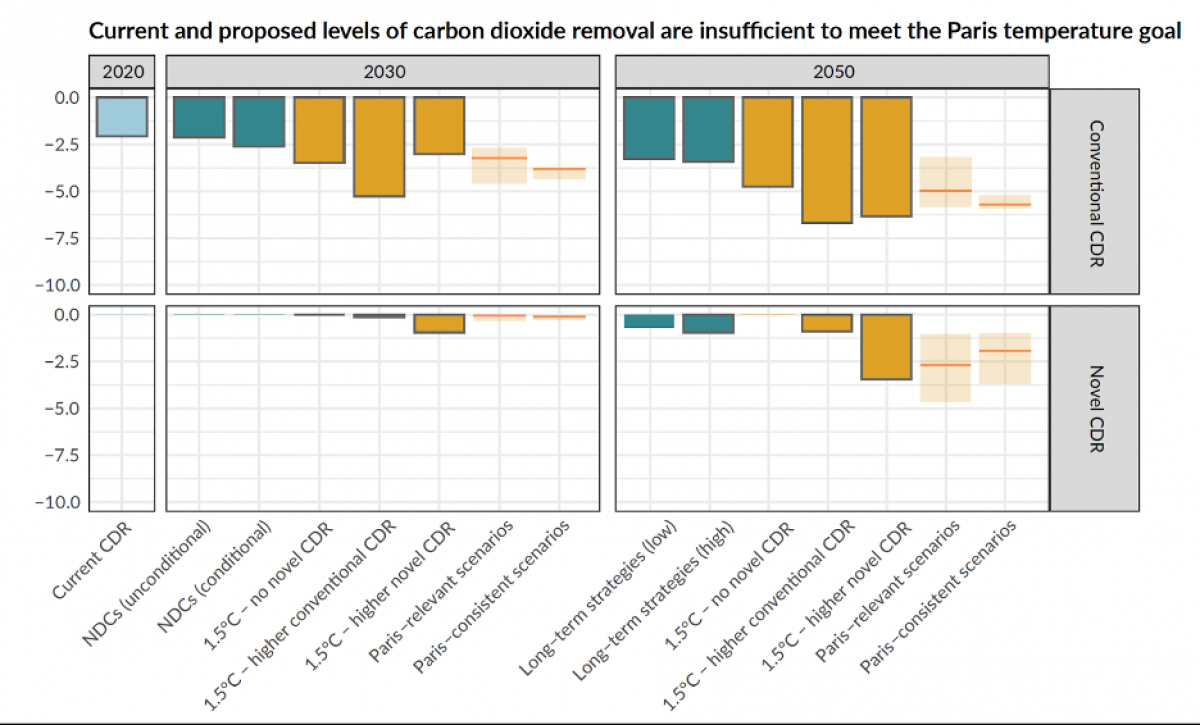The image size is (1200, 725).
Task: Click the tallest yellow bar in 2050 Conventional CDR
Action: tap(826, 160)
